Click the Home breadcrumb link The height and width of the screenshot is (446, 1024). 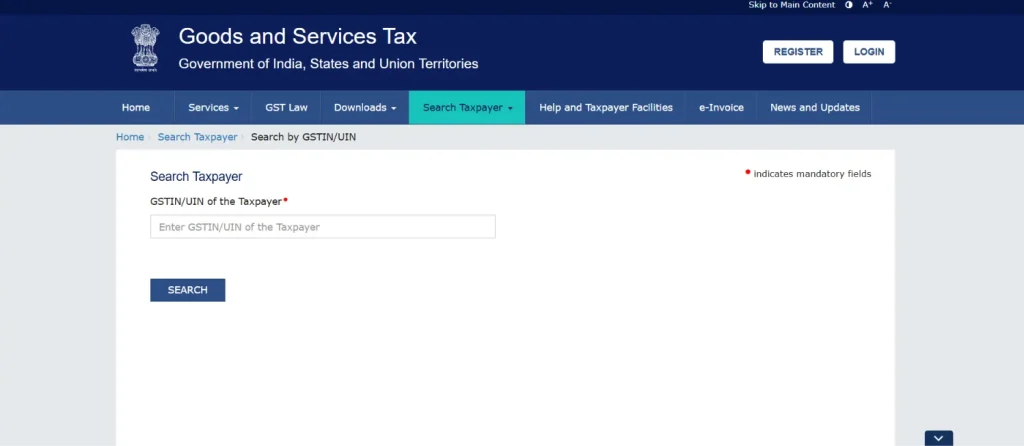tap(130, 137)
